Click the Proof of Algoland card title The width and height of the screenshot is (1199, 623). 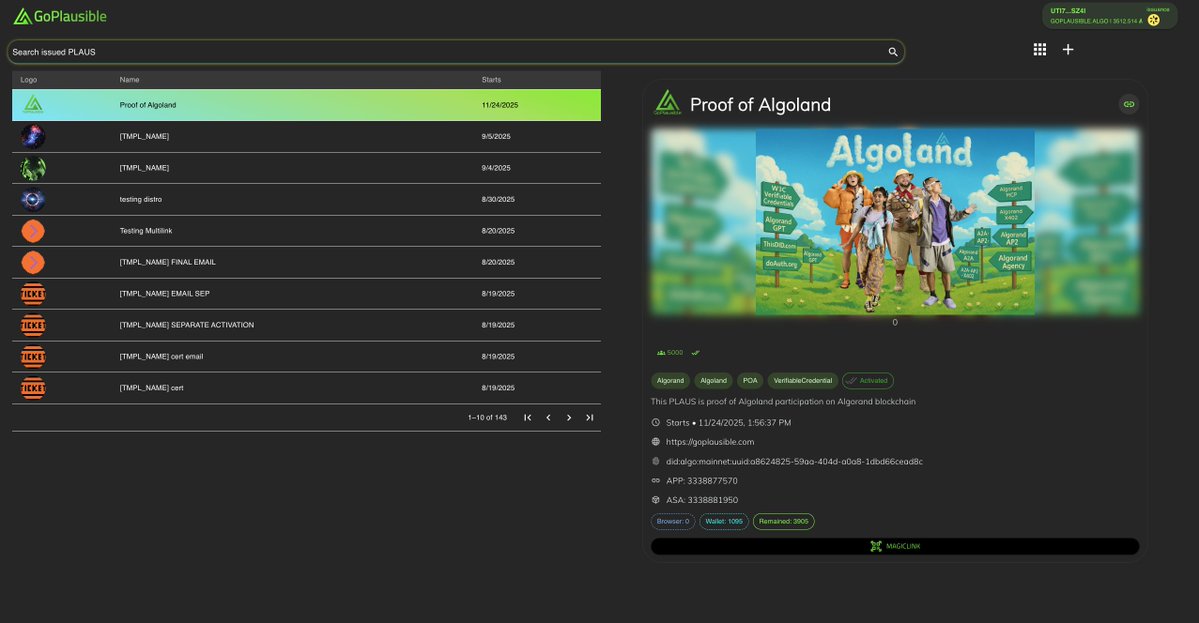click(x=760, y=105)
